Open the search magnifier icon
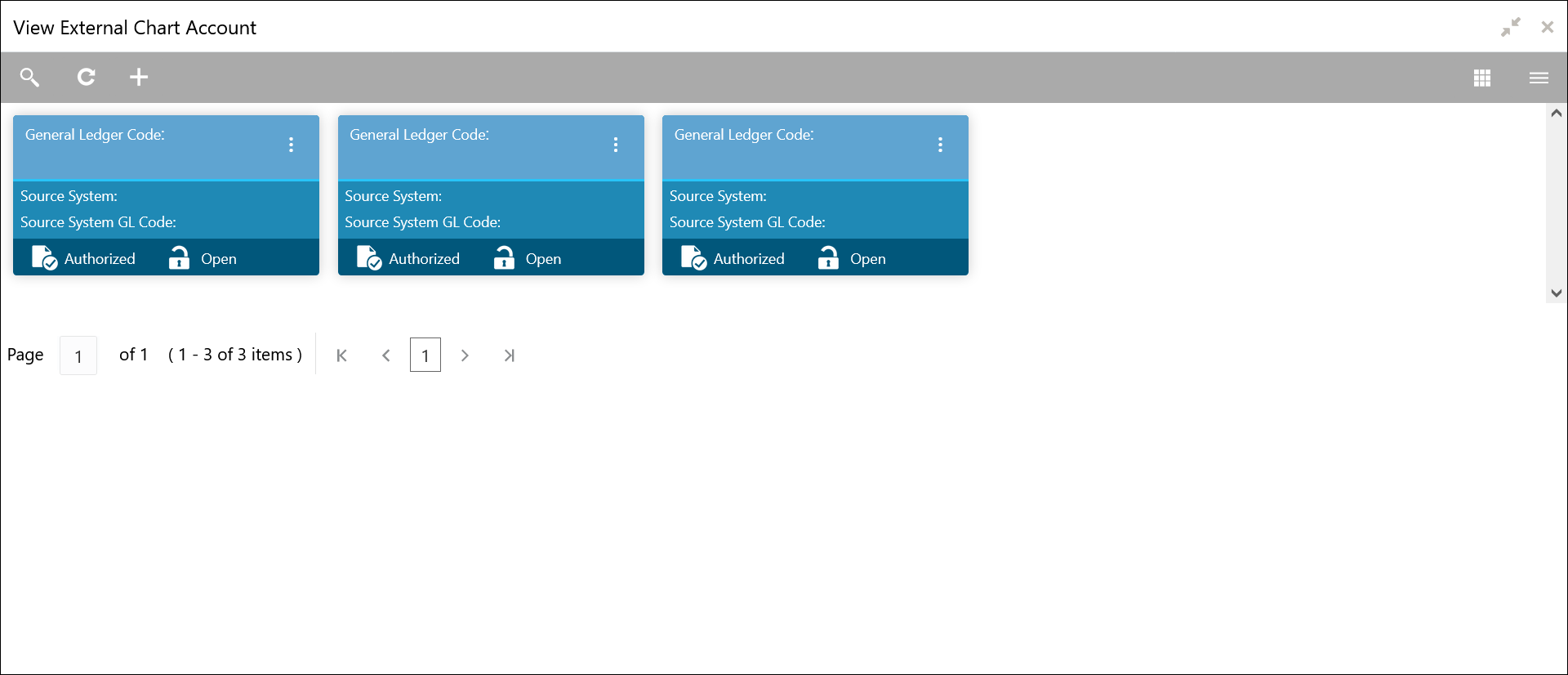 (30, 77)
